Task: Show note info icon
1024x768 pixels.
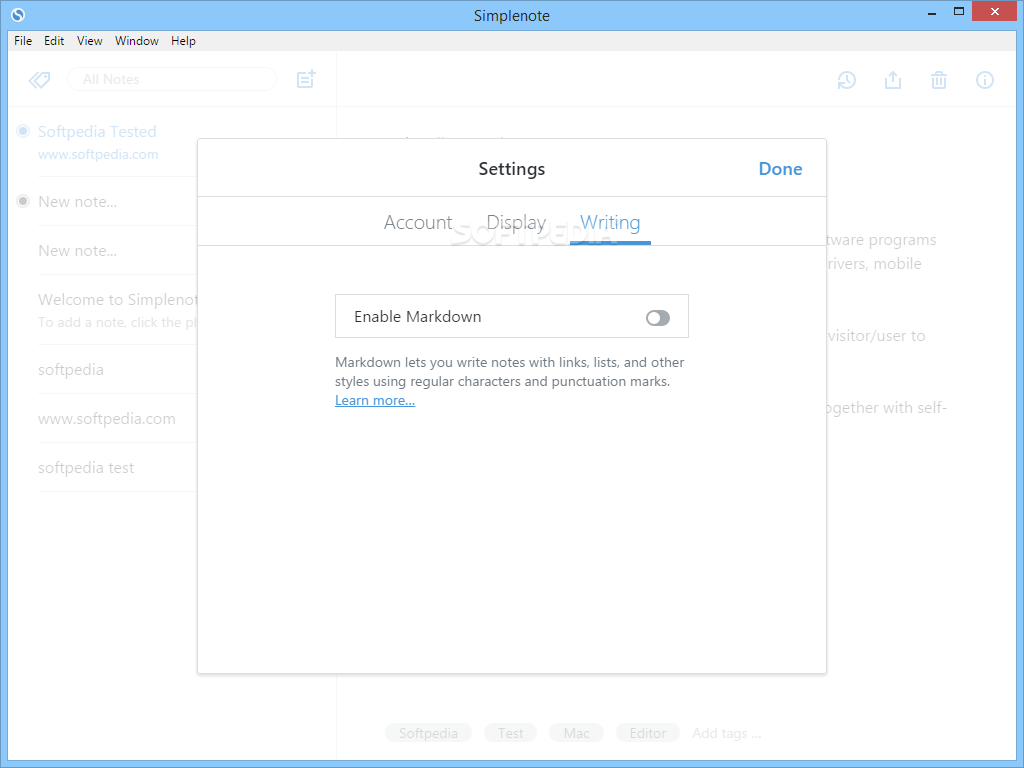Action: click(985, 80)
